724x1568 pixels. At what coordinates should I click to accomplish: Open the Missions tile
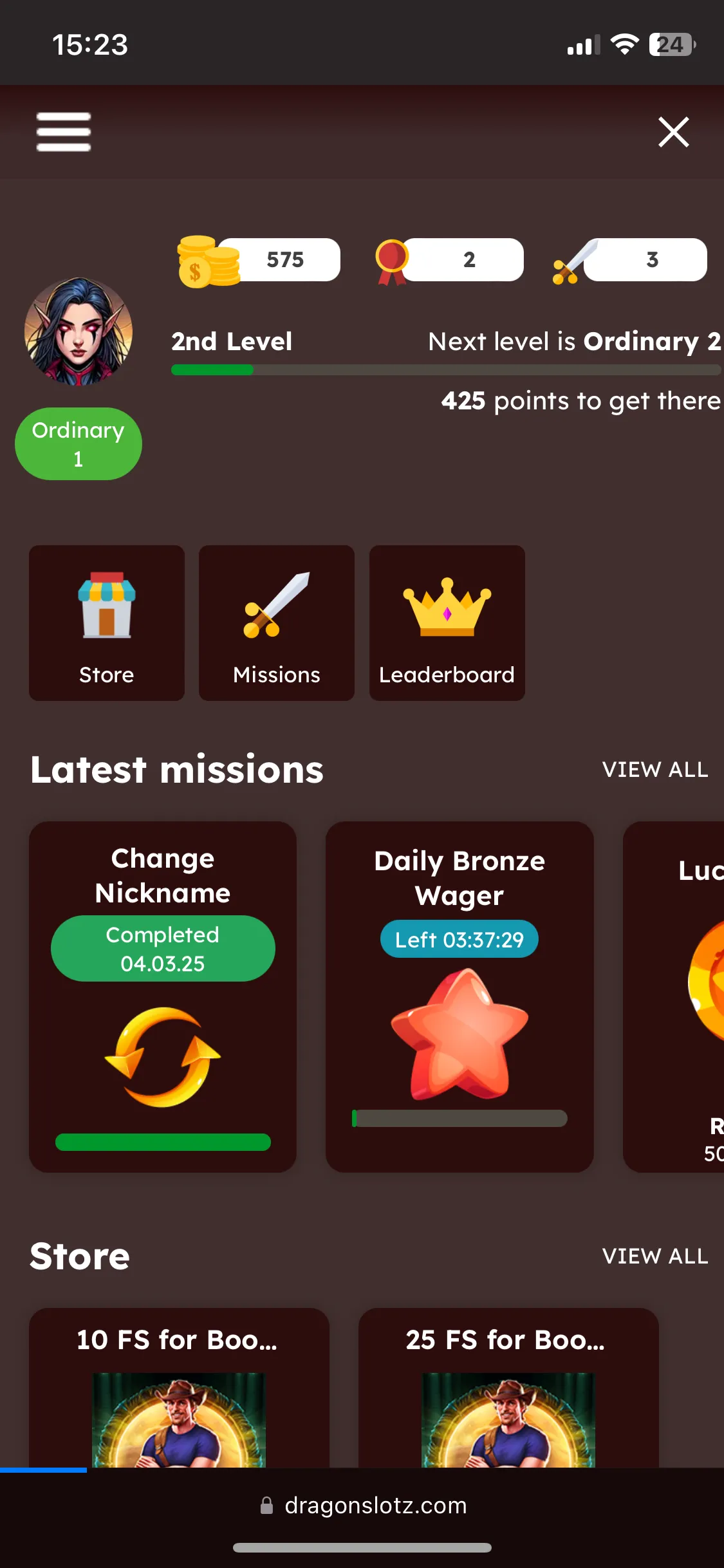click(277, 623)
